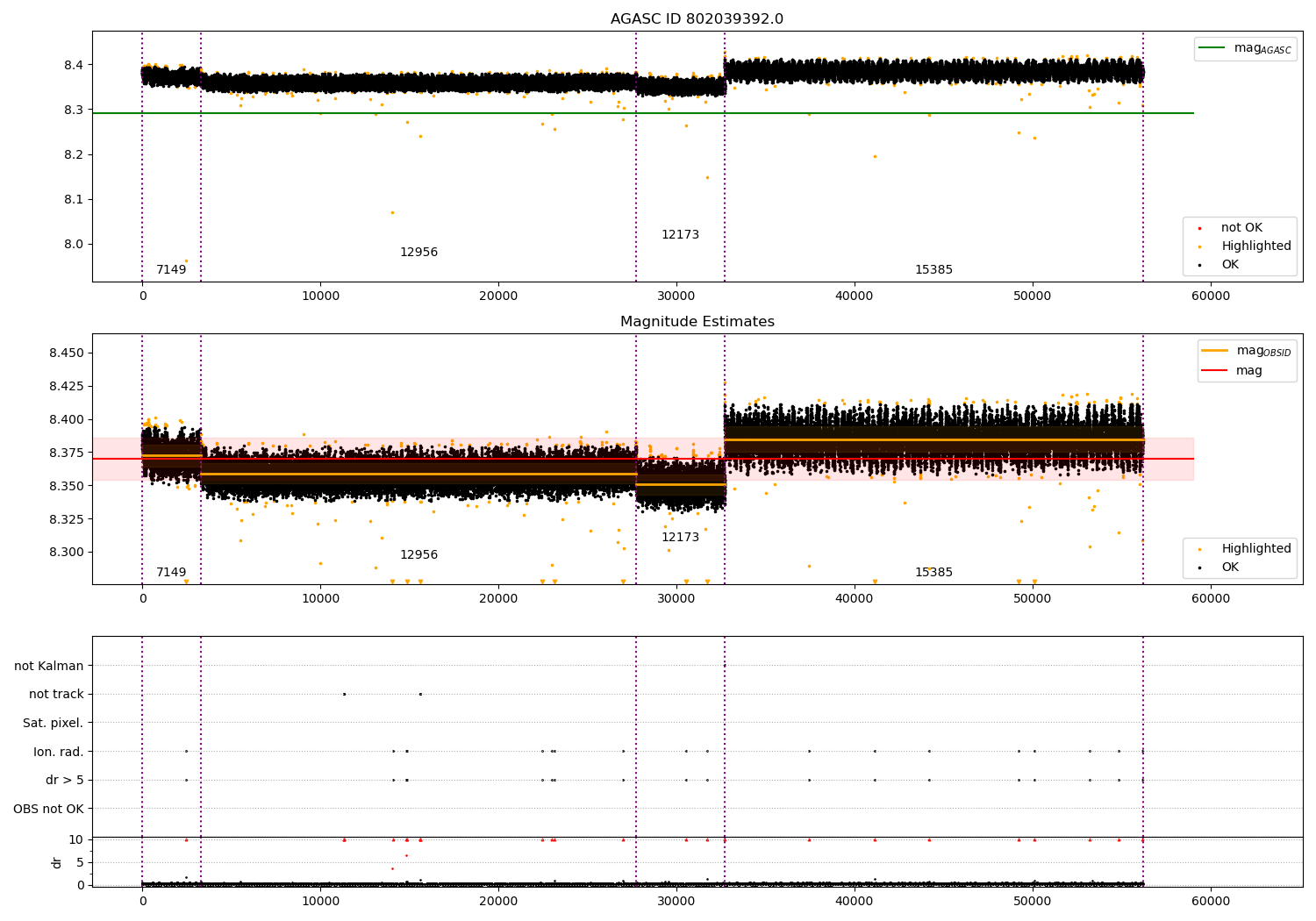Click the 8.325 y-axis tick label

pyautogui.click(x=67, y=520)
